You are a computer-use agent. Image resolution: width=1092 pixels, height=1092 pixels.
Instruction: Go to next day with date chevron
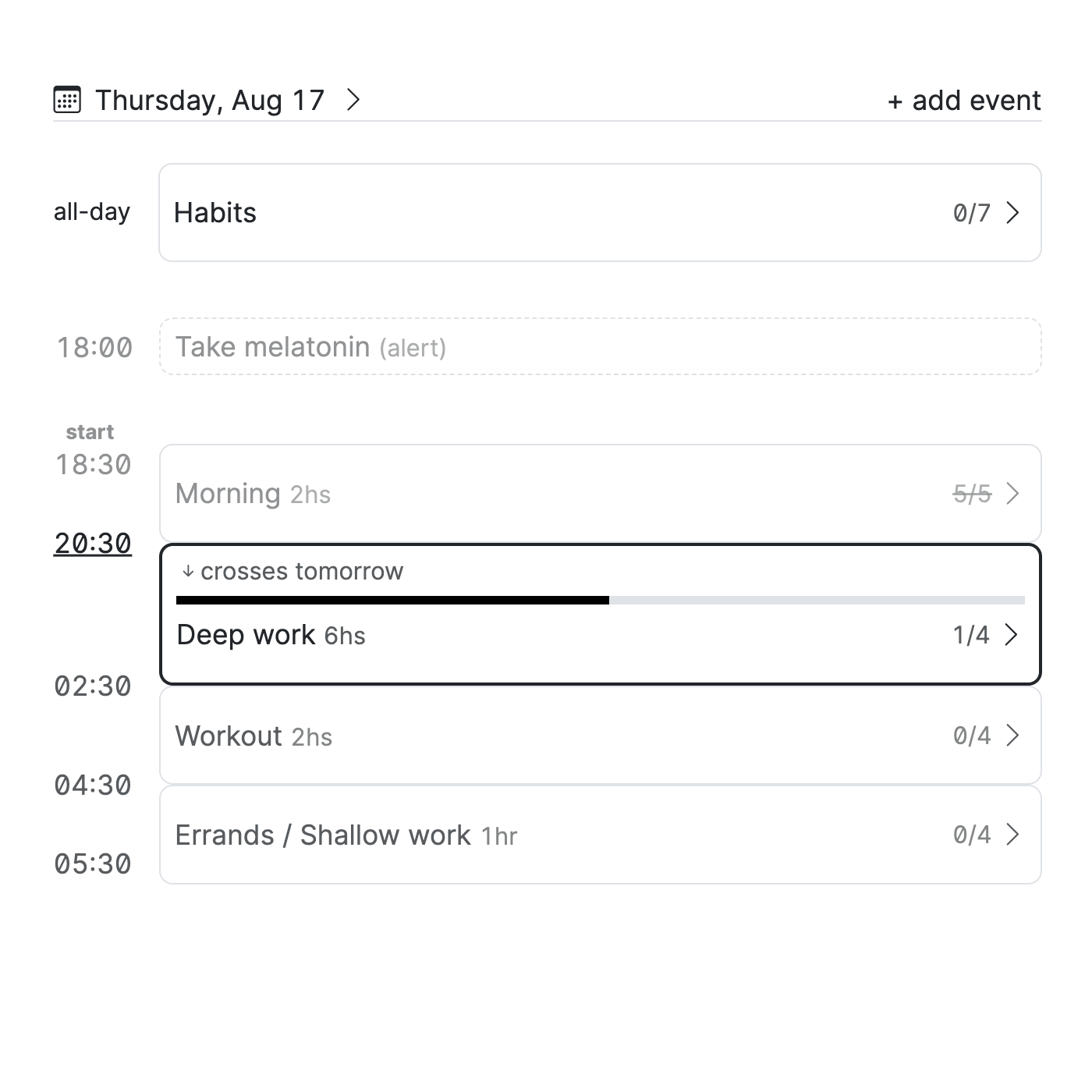(x=353, y=100)
